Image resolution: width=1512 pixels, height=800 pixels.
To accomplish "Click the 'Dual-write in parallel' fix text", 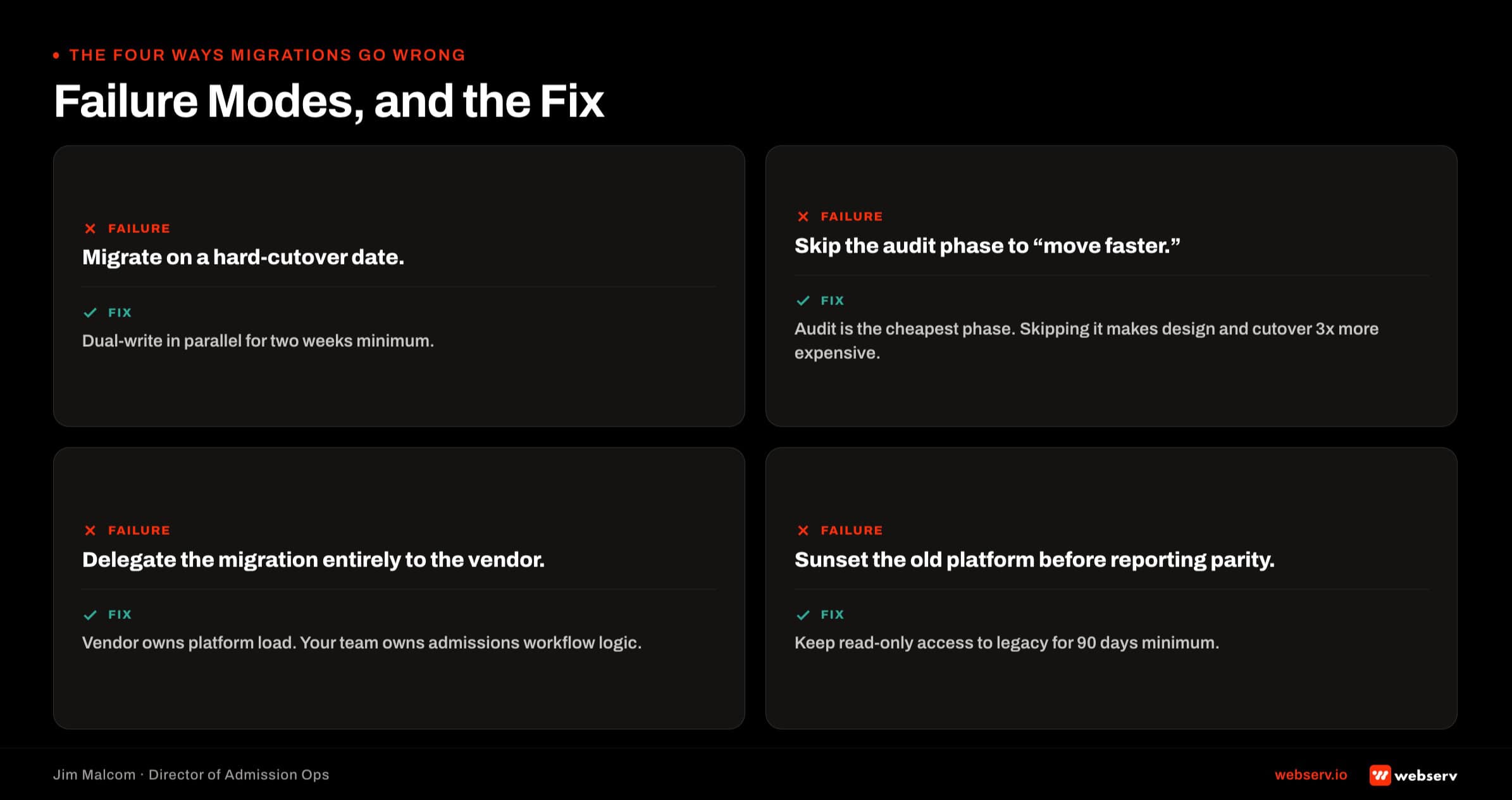I will click(x=258, y=341).
